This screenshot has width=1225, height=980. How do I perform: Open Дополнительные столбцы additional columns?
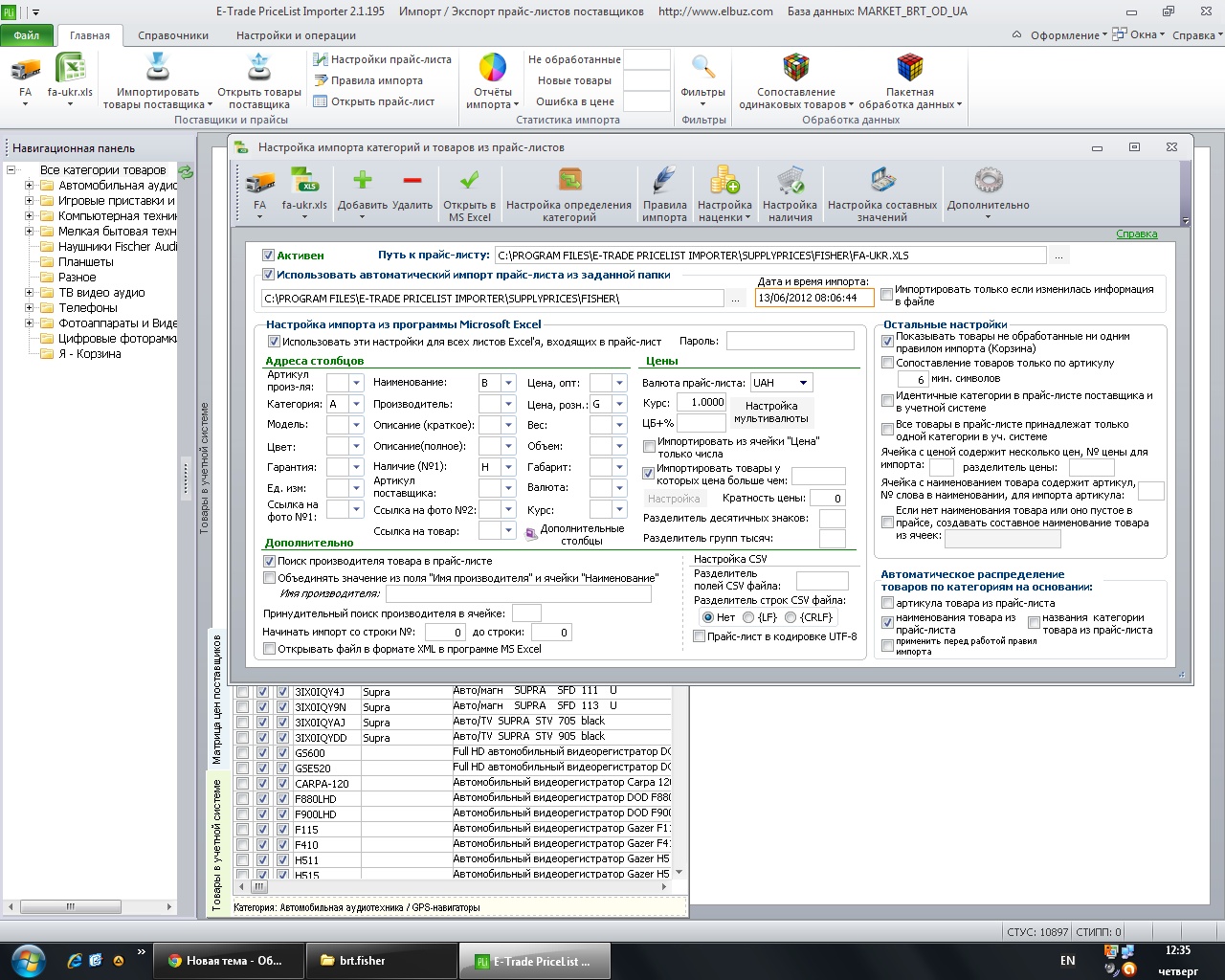(x=573, y=534)
